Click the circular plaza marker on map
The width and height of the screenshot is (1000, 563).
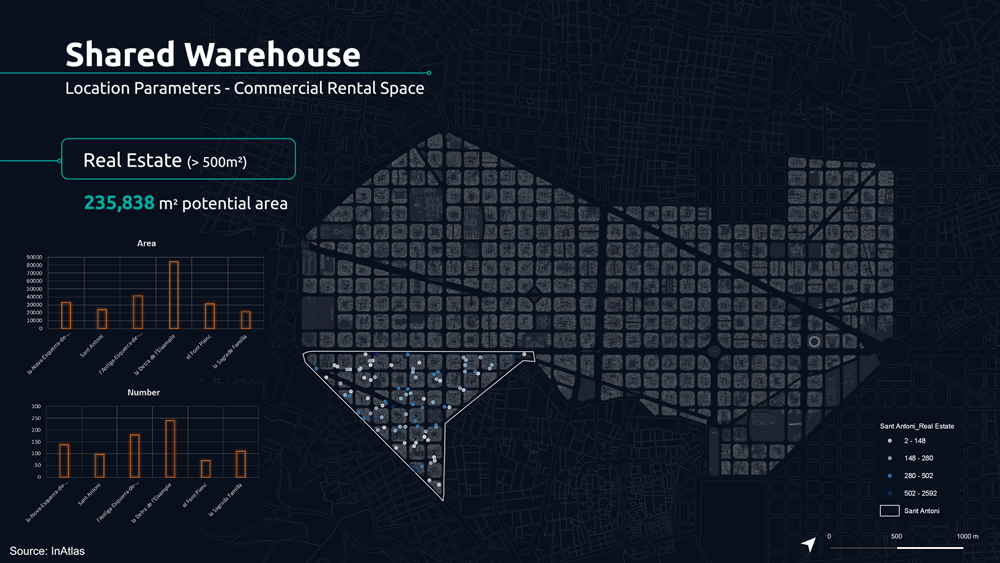tap(813, 342)
